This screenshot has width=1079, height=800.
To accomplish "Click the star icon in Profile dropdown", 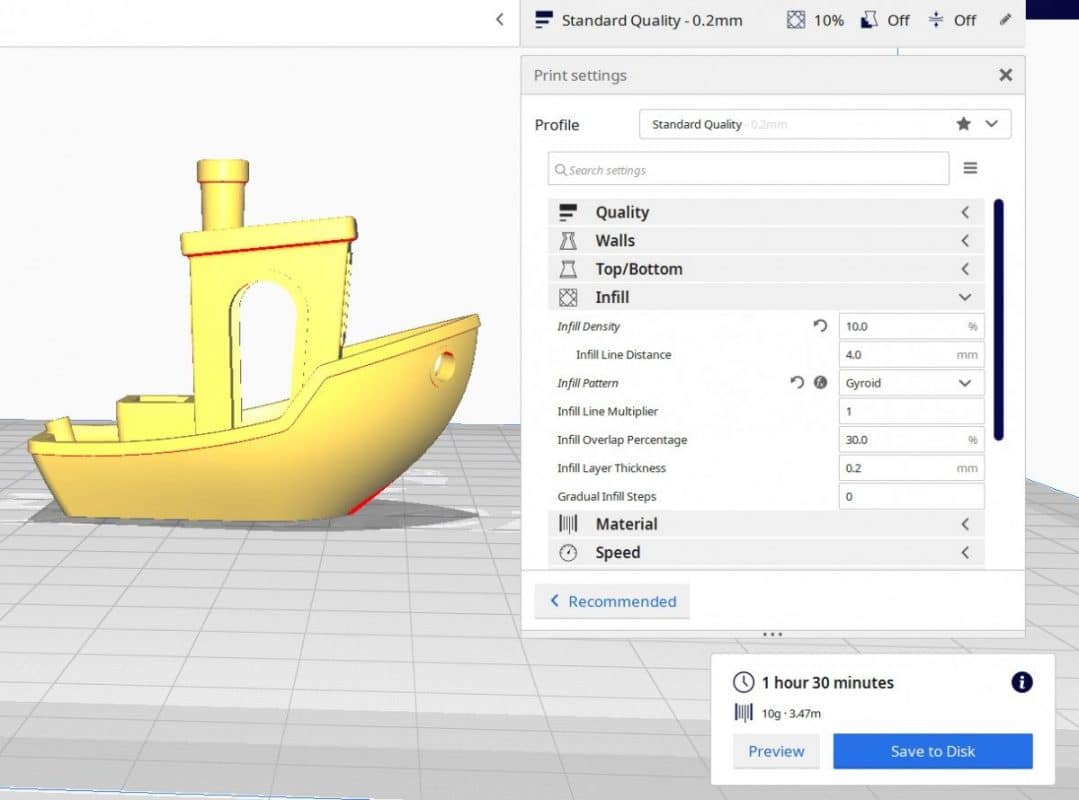I will click(x=963, y=124).
